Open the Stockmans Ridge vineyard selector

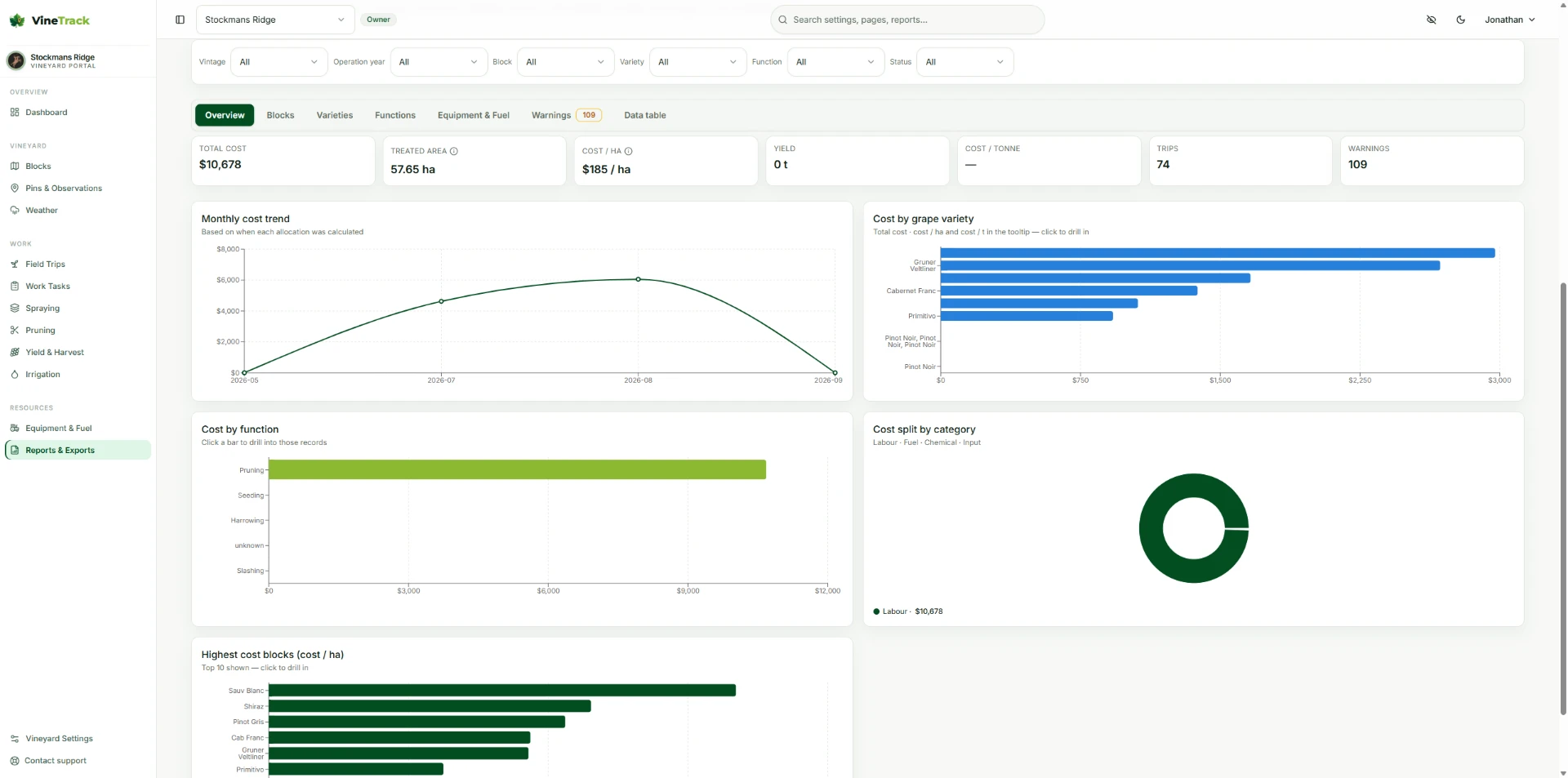(275, 20)
